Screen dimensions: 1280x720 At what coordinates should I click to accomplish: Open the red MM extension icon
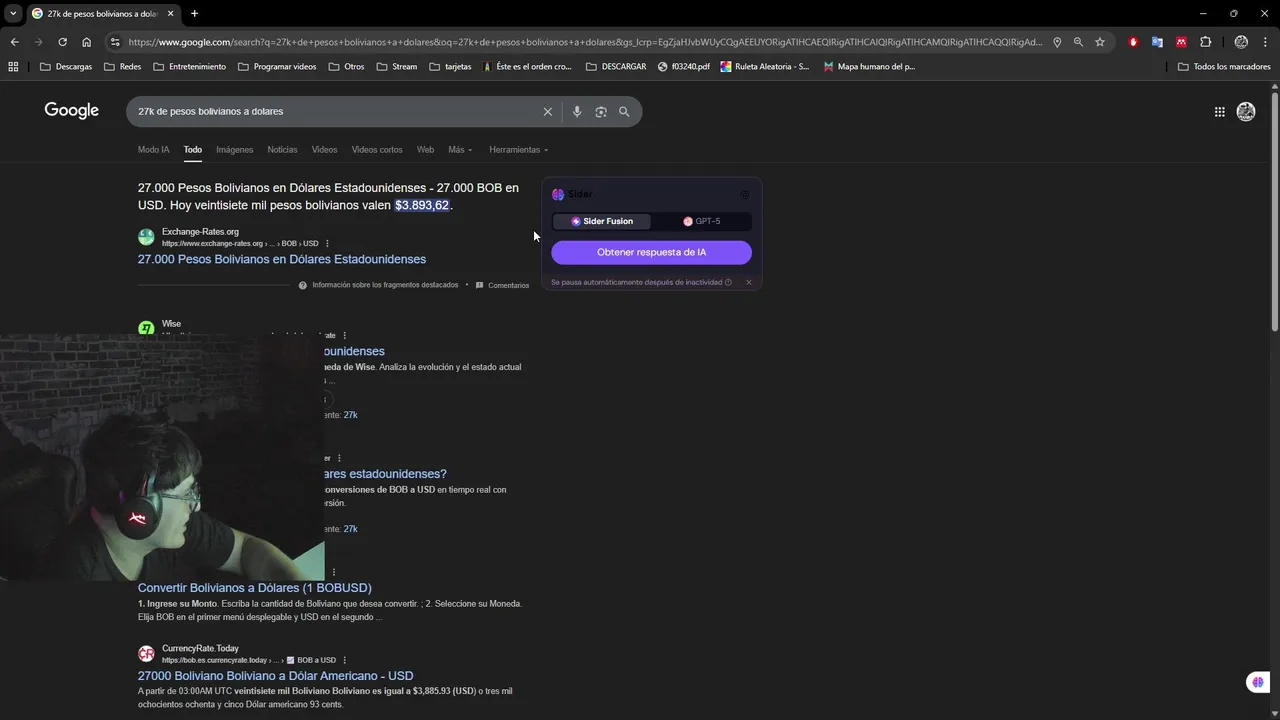coord(1181,42)
